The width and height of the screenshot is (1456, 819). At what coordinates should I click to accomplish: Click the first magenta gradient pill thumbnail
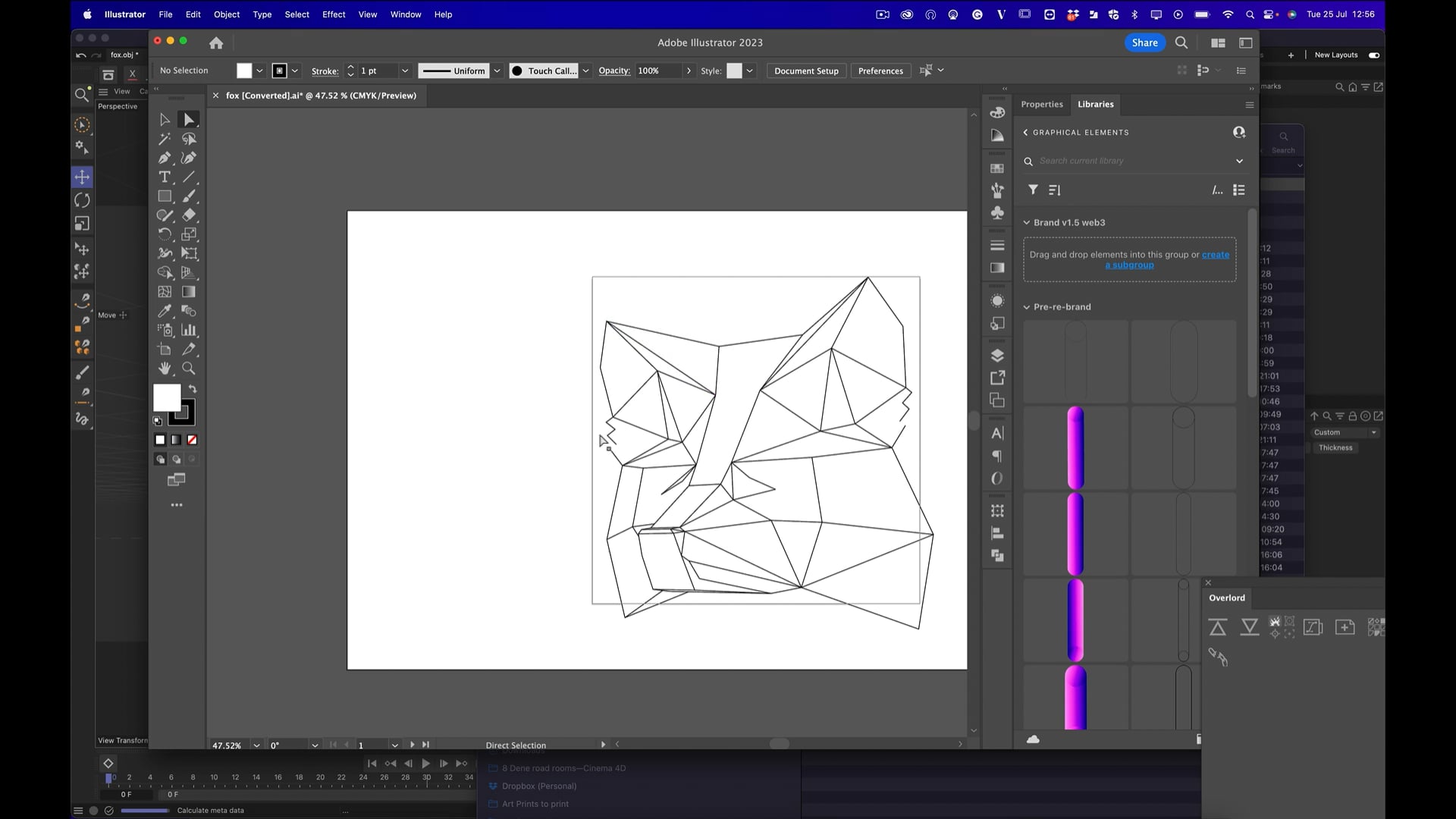click(x=1075, y=447)
